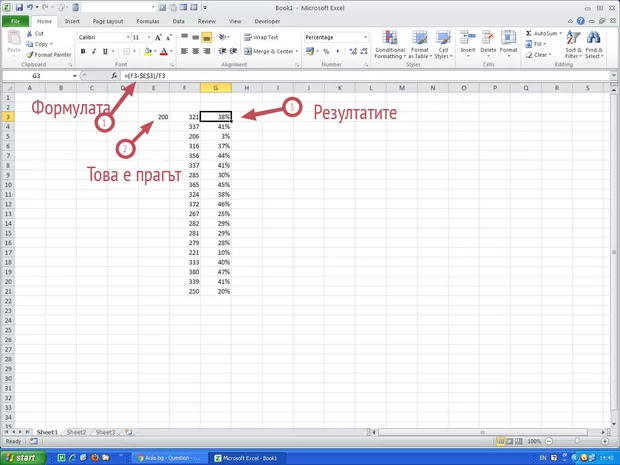Toggle Bold formatting
Screen dimensions: 620x465
pyautogui.click(x=81, y=50)
